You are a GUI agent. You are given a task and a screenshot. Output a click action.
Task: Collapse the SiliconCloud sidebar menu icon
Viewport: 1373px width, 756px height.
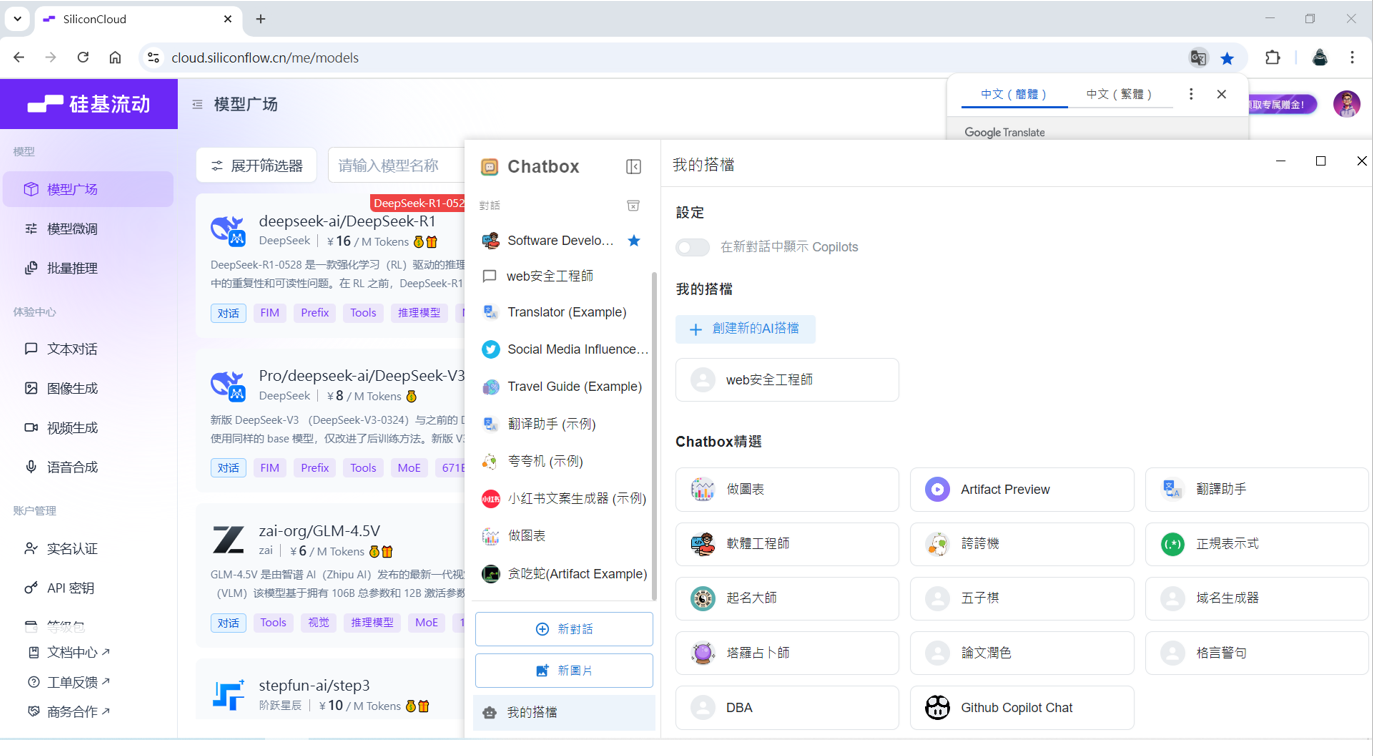pos(197,104)
